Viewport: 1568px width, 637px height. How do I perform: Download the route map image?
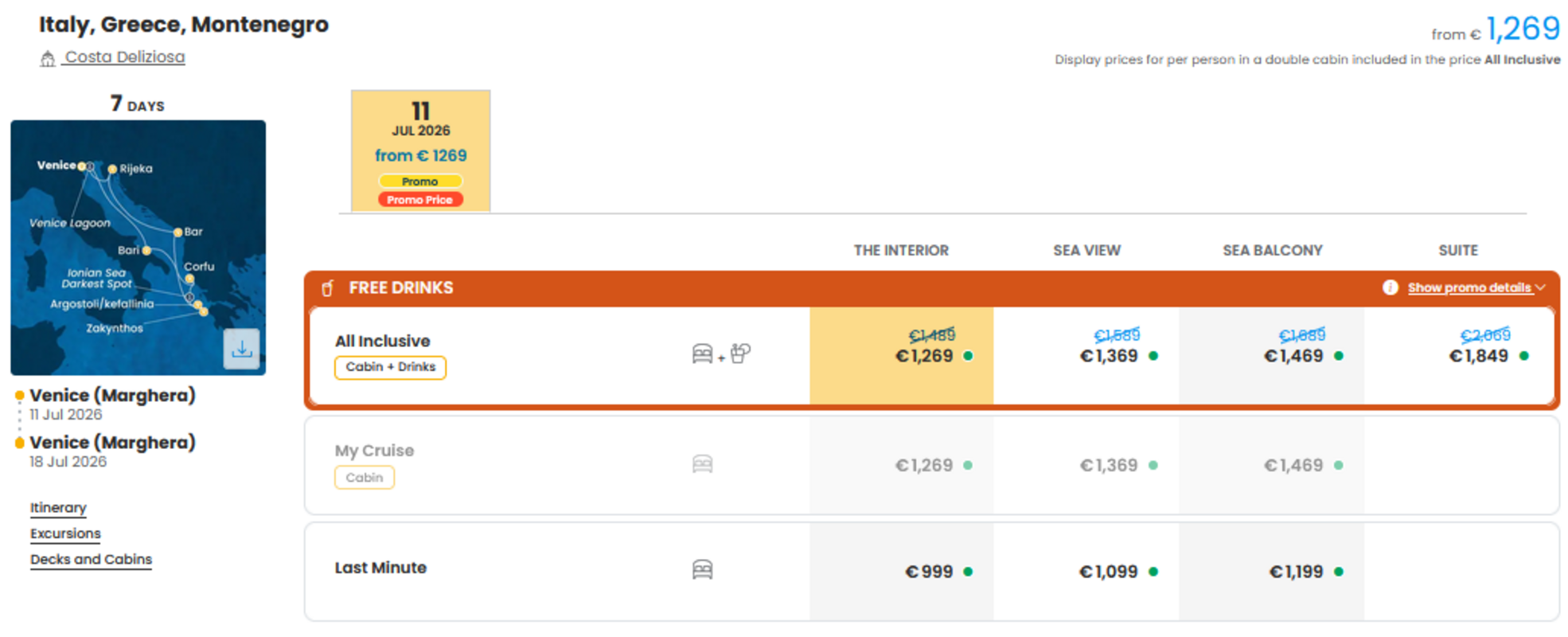[241, 349]
